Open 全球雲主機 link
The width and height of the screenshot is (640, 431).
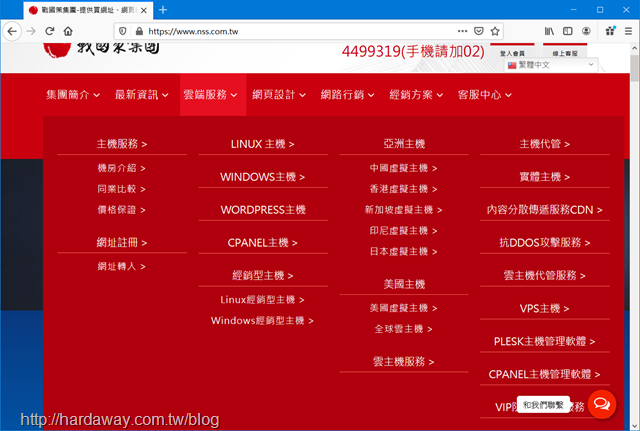(403, 329)
